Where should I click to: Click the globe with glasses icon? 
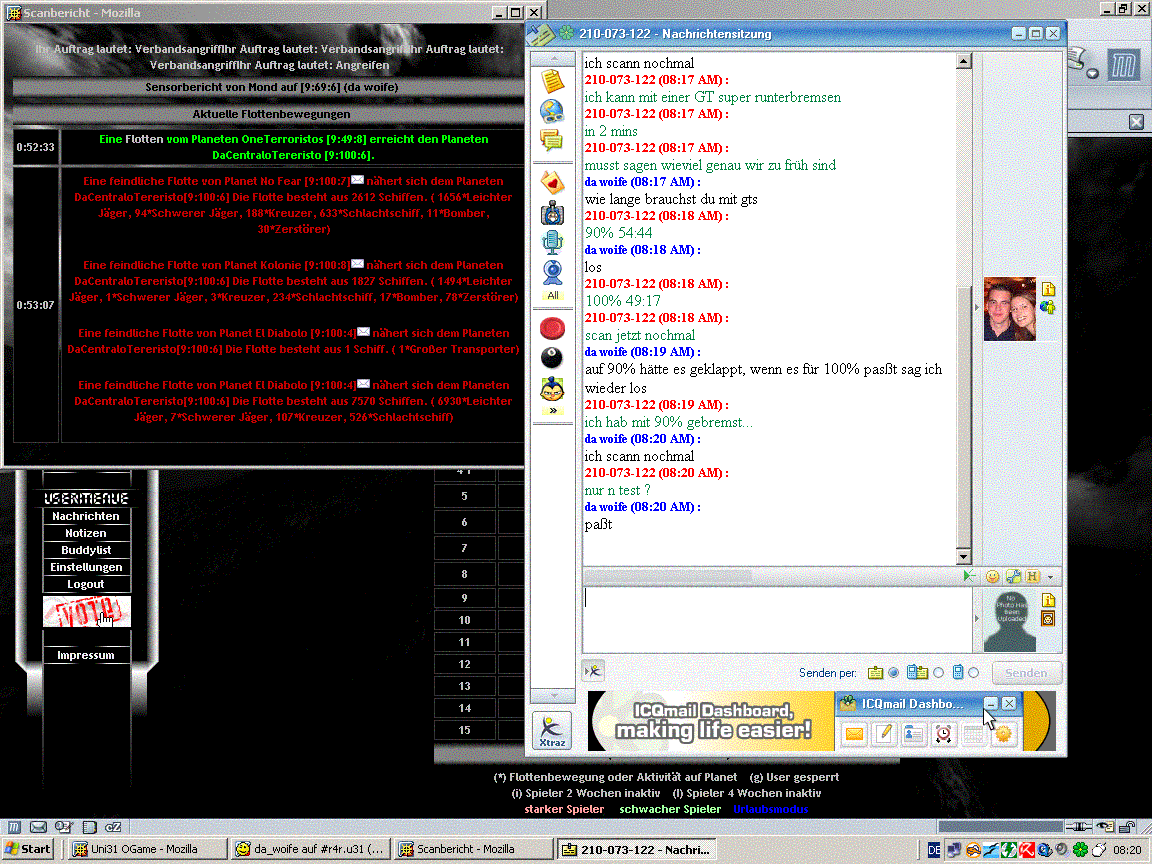(552, 110)
